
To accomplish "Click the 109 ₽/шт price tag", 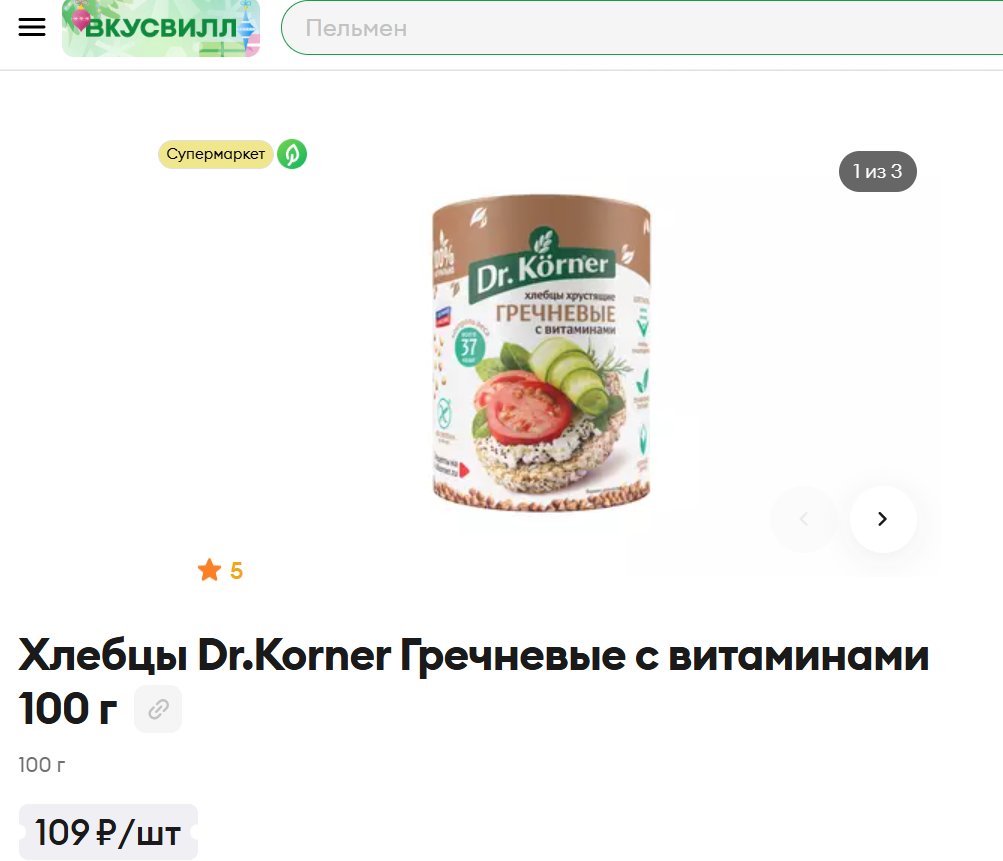I will pyautogui.click(x=108, y=832).
